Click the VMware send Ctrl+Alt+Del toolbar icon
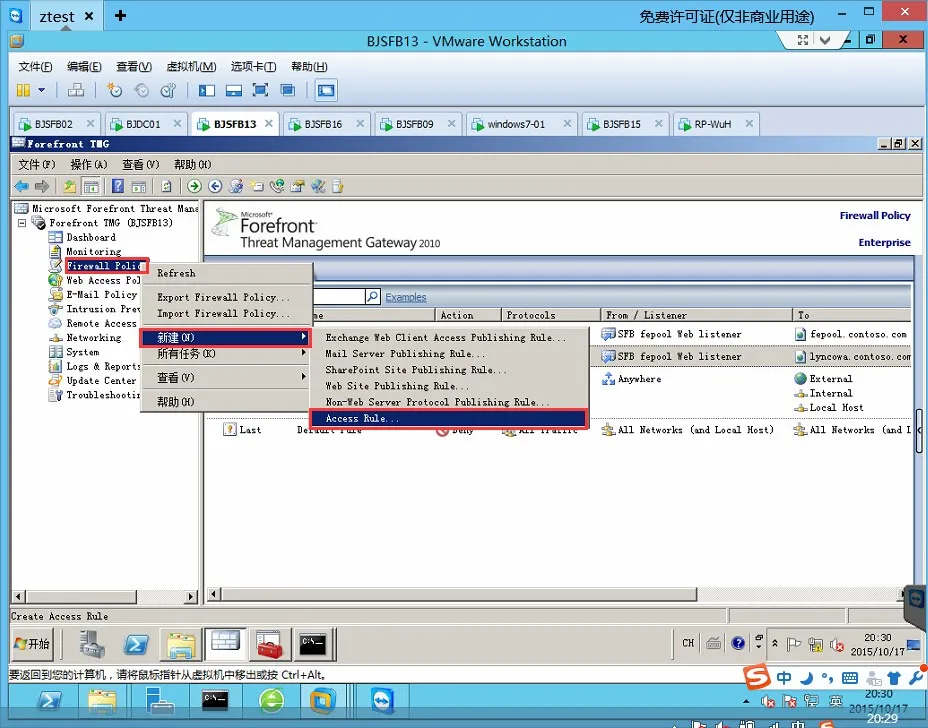This screenshot has height=728, width=928. [76, 90]
